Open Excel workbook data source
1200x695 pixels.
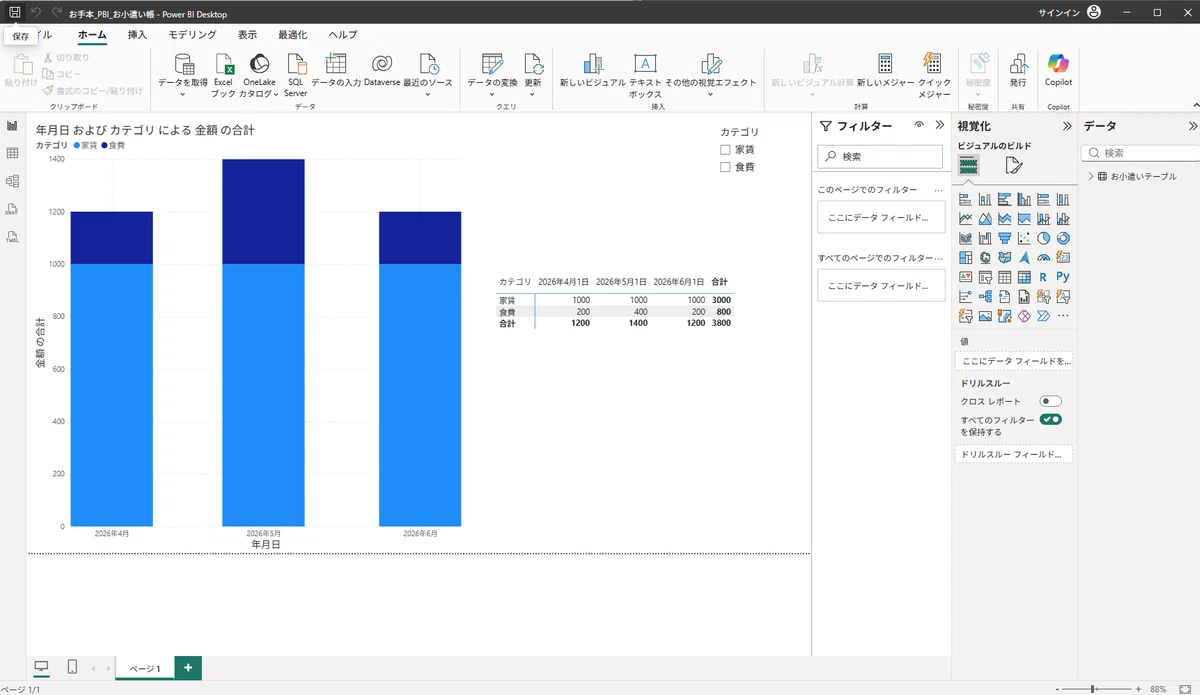coord(223,75)
